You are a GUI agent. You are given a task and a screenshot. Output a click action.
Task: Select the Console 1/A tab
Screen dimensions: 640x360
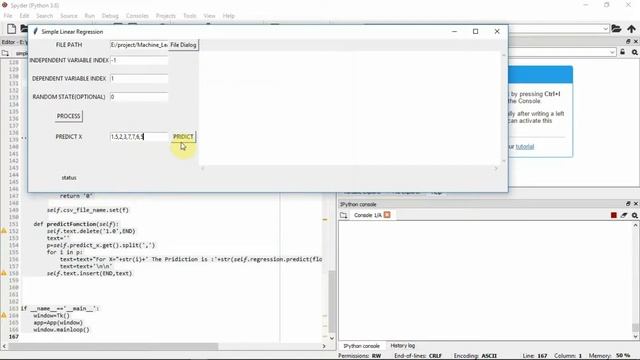[x=368, y=215]
